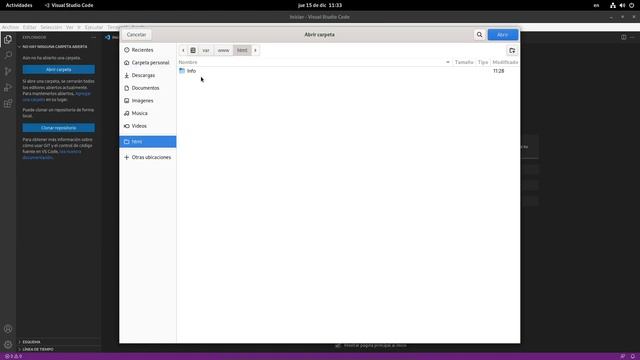Open the Archivo menu
The height and width of the screenshot is (360, 640).
10,27
